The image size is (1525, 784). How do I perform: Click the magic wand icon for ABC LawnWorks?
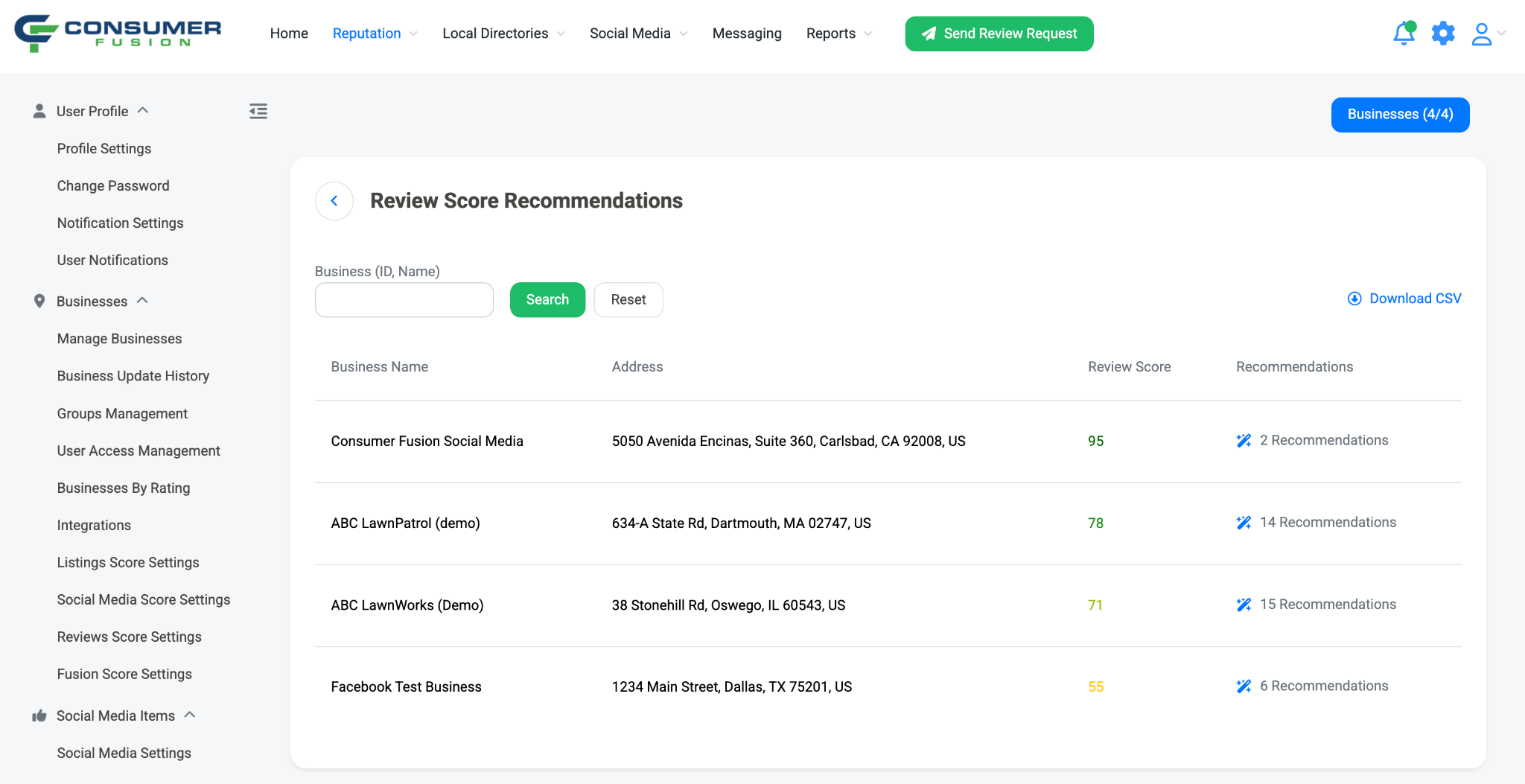(x=1244, y=605)
